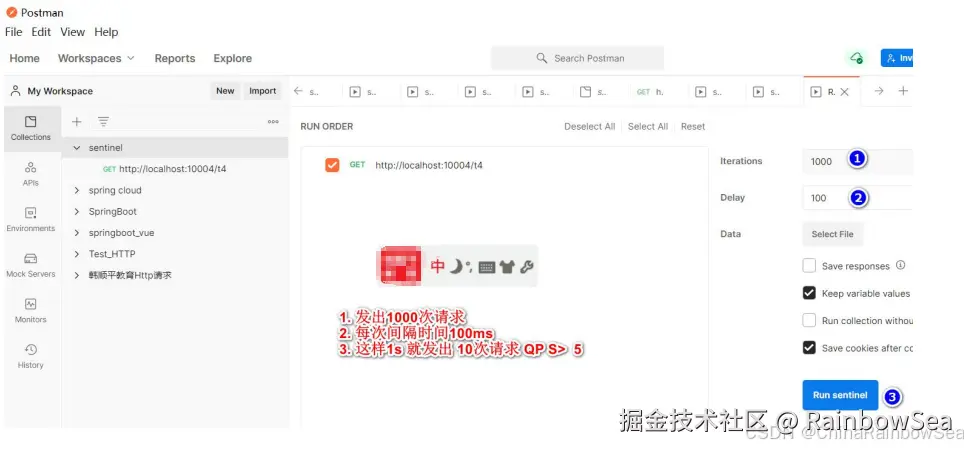Open the APIs sidebar panel

point(30,174)
